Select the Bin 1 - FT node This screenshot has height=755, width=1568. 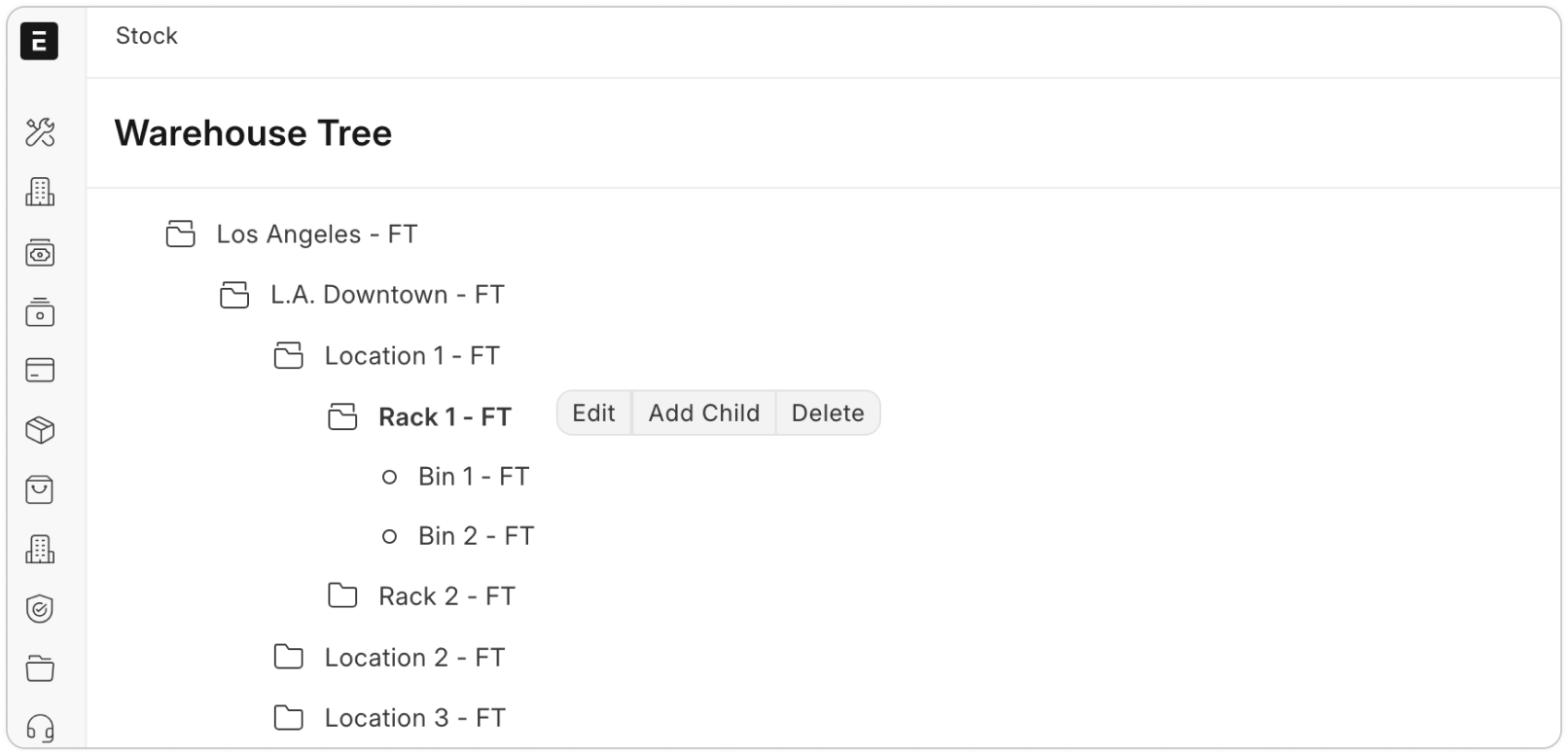(473, 477)
